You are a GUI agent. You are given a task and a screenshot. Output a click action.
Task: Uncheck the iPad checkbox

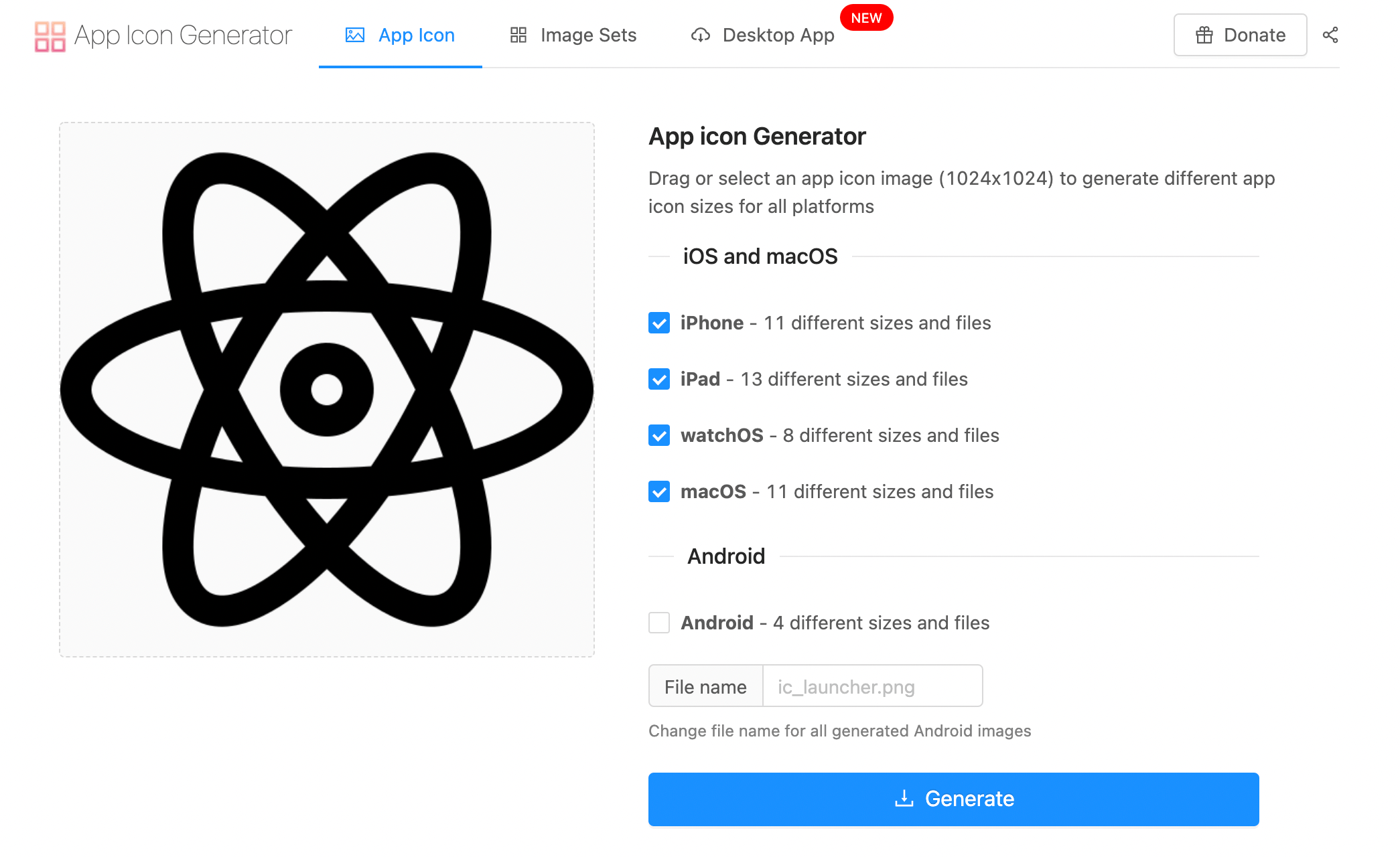click(x=659, y=379)
